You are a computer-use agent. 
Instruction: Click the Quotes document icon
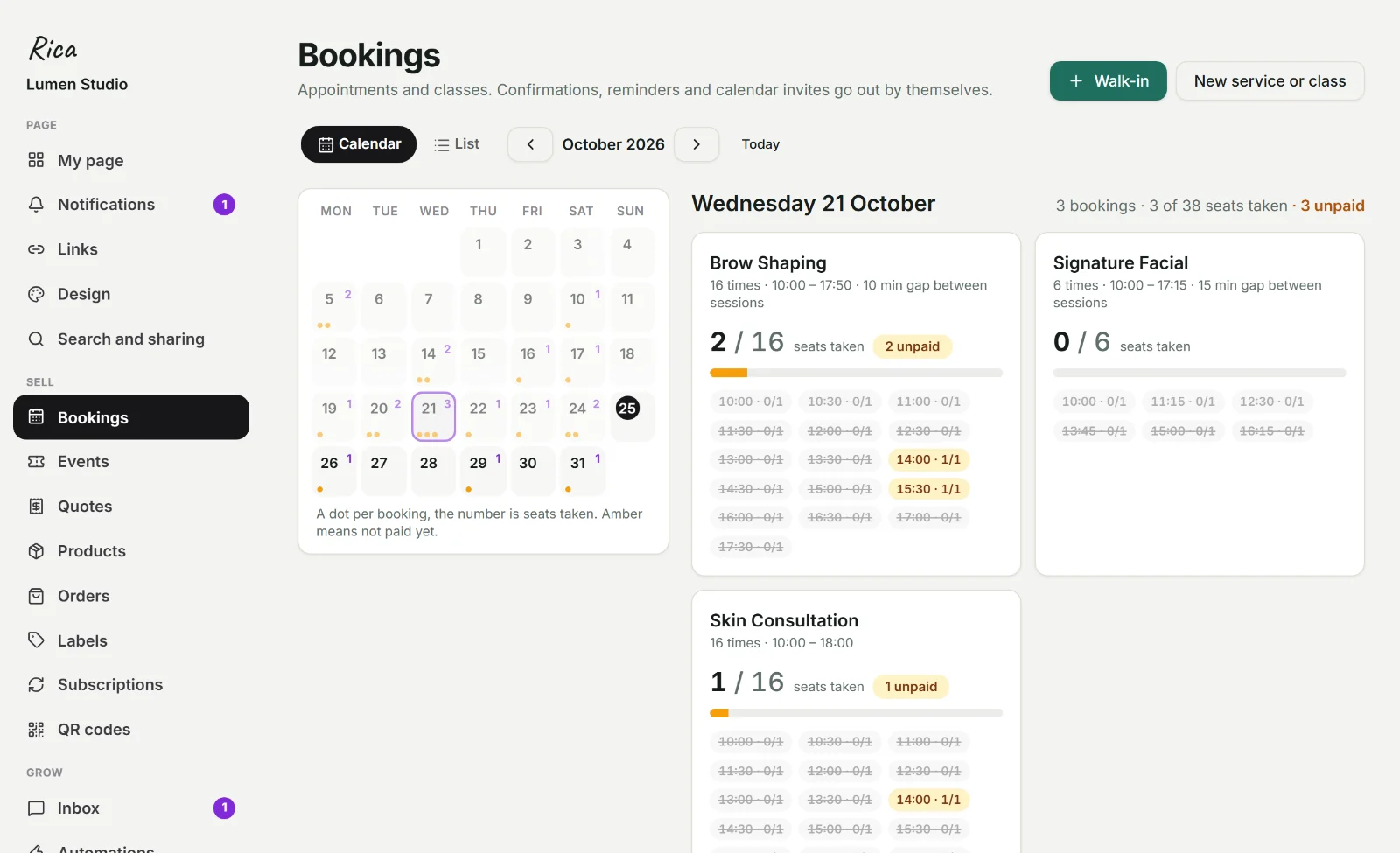pos(36,507)
